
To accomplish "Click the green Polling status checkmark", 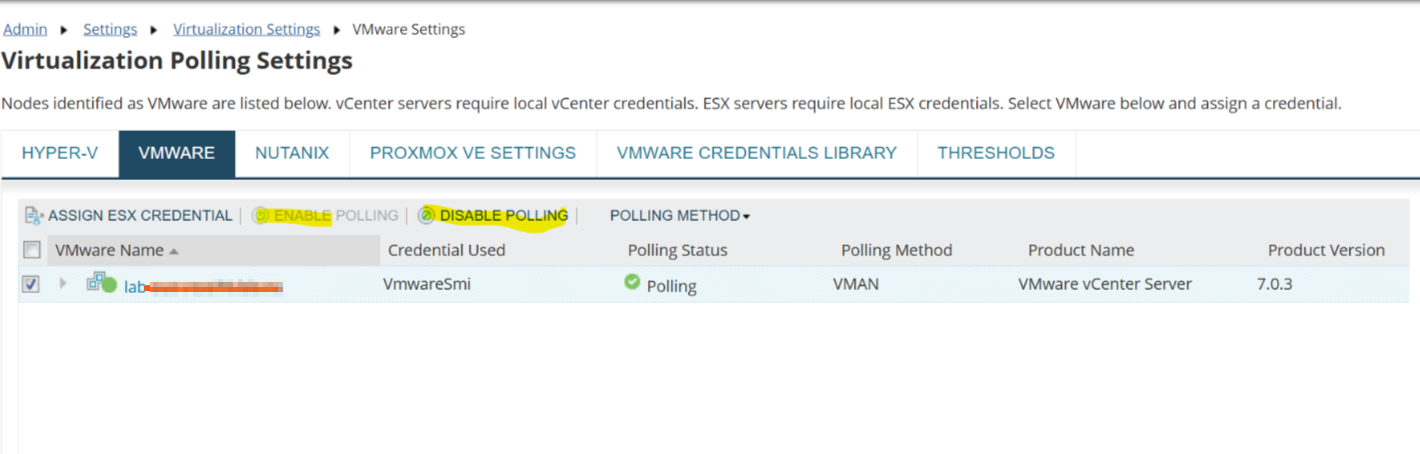I will (x=632, y=283).
